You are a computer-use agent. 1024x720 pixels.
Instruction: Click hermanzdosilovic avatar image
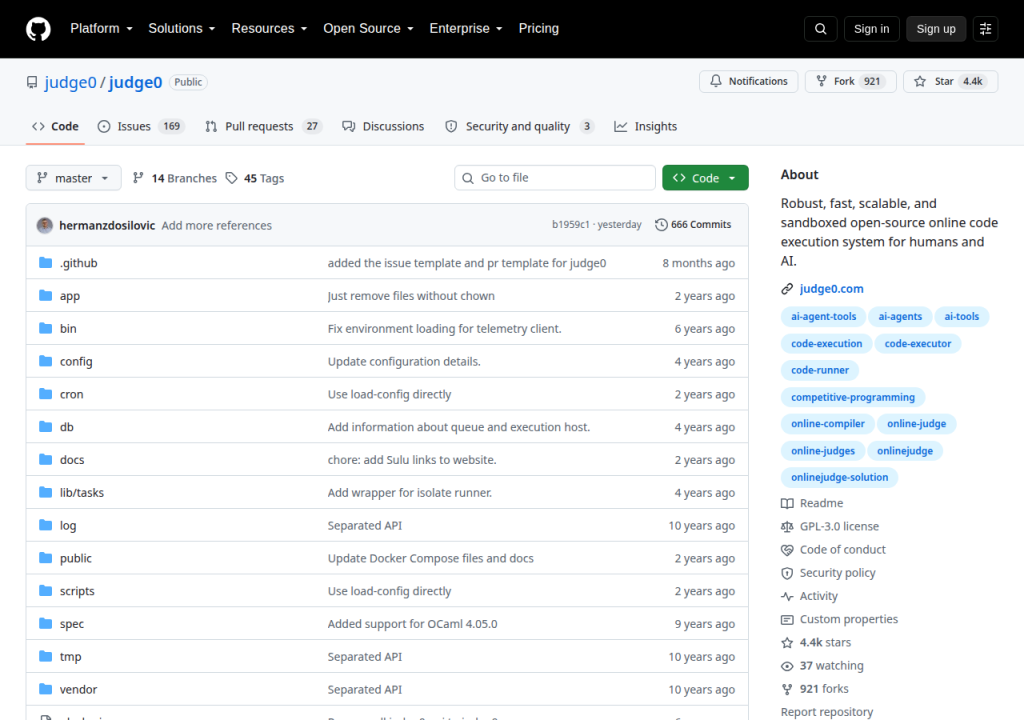(x=44, y=225)
